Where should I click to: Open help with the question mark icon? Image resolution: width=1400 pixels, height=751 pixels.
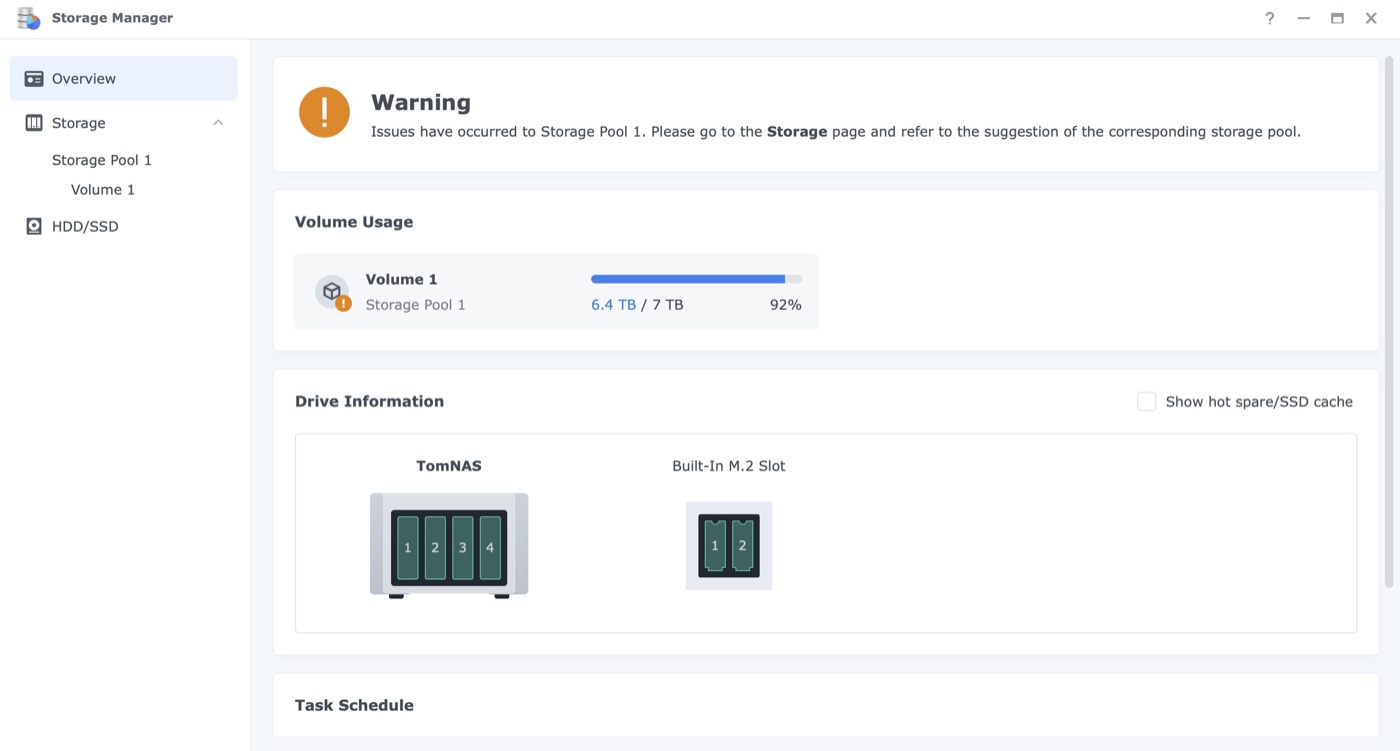pyautogui.click(x=1269, y=18)
